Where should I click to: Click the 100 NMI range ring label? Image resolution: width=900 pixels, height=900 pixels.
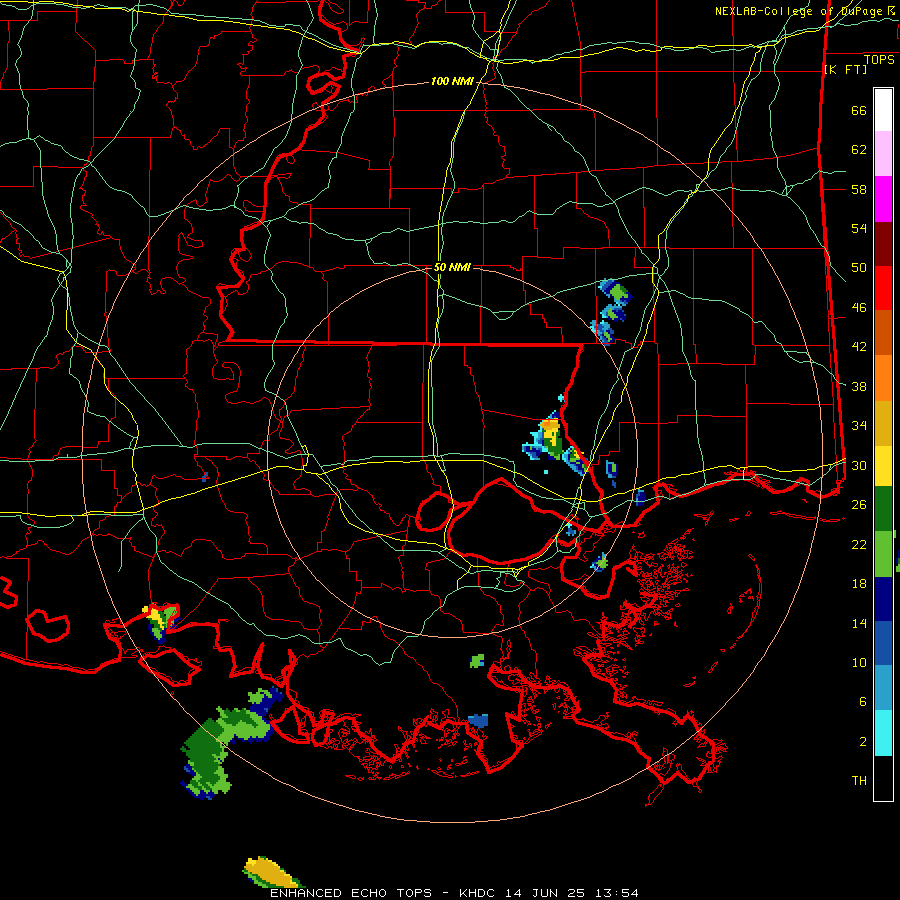[452, 82]
